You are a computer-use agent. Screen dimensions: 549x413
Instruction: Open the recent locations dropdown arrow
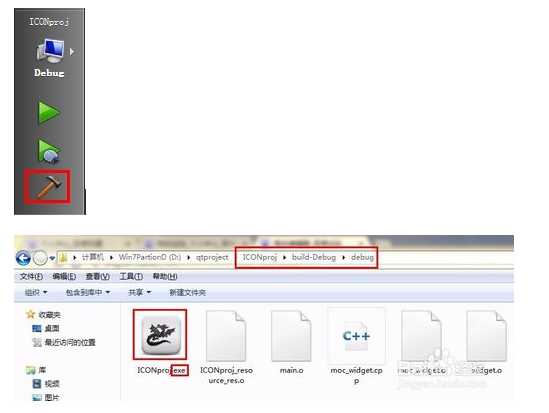pyautogui.click(x=52, y=259)
